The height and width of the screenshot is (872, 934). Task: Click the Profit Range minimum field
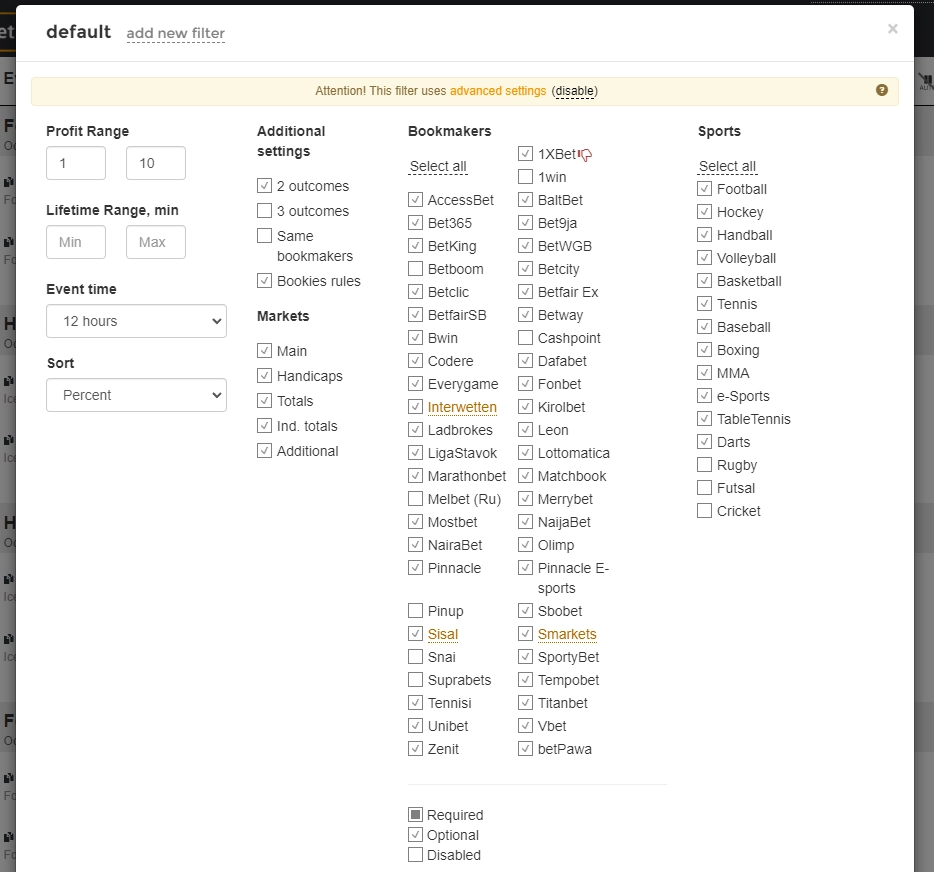75,162
